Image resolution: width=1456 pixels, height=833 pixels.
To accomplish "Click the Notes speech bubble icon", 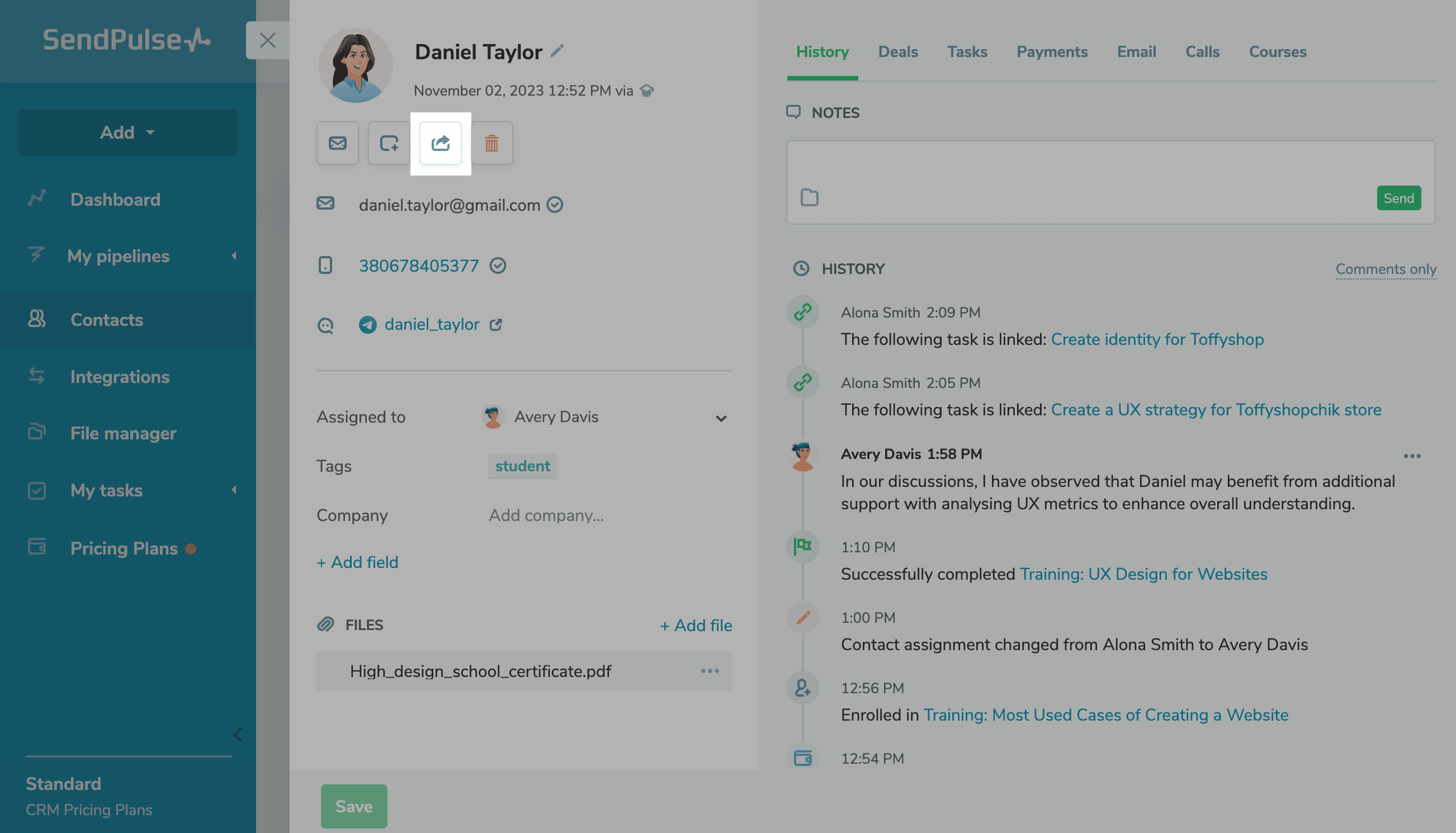I will 793,112.
